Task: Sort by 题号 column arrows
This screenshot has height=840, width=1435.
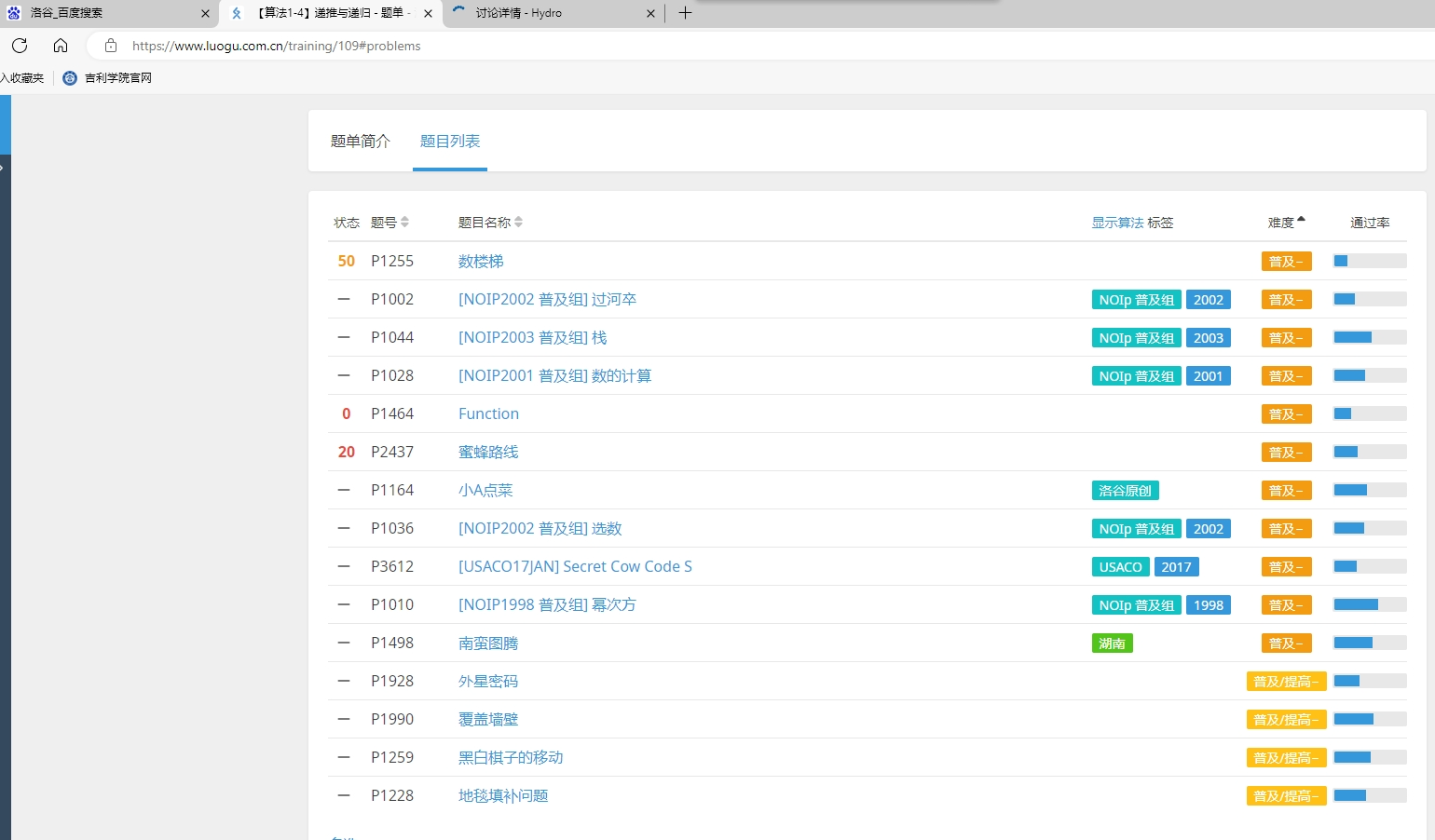Action: tap(404, 223)
